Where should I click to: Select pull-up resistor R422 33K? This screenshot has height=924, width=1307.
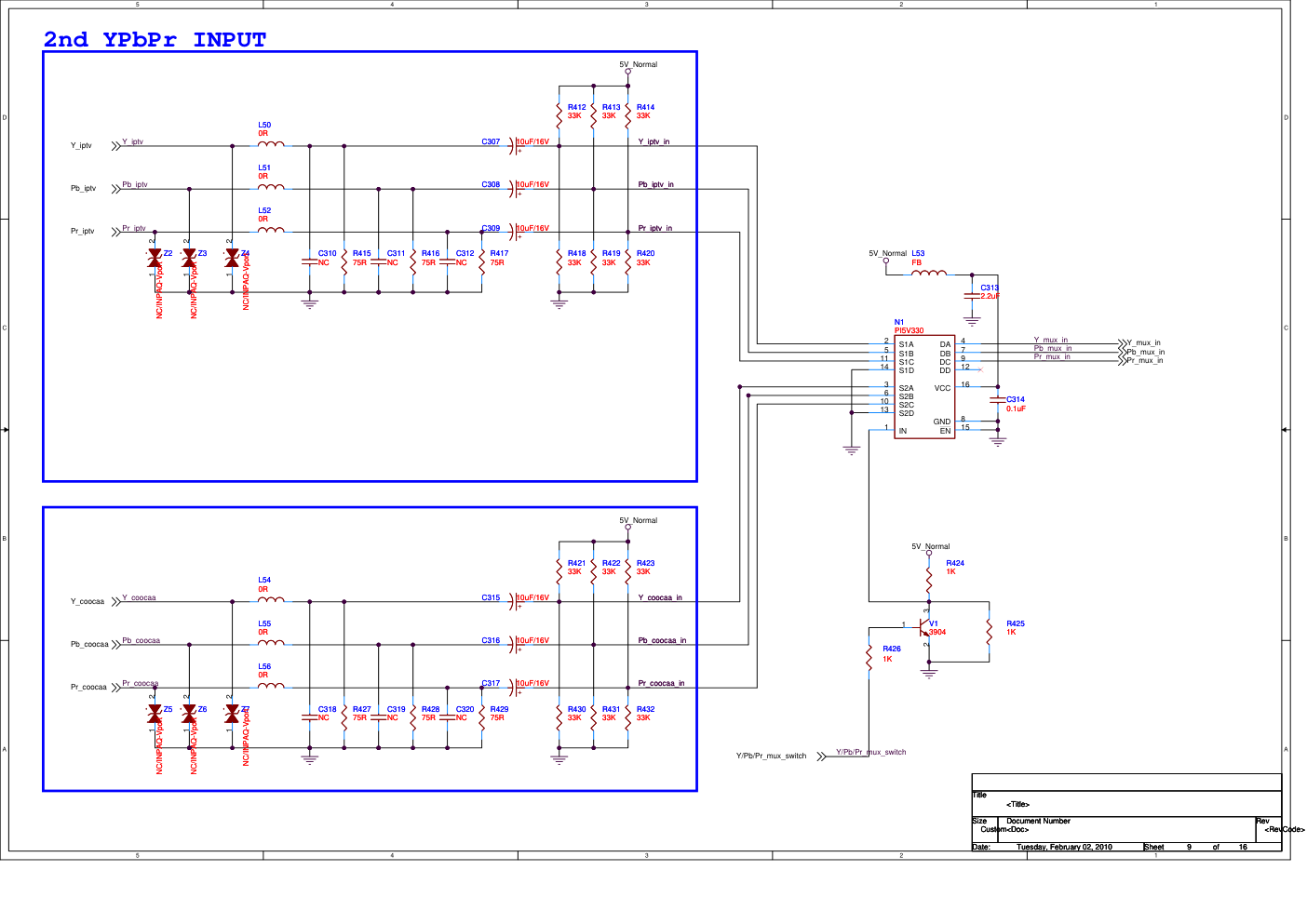[594, 572]
